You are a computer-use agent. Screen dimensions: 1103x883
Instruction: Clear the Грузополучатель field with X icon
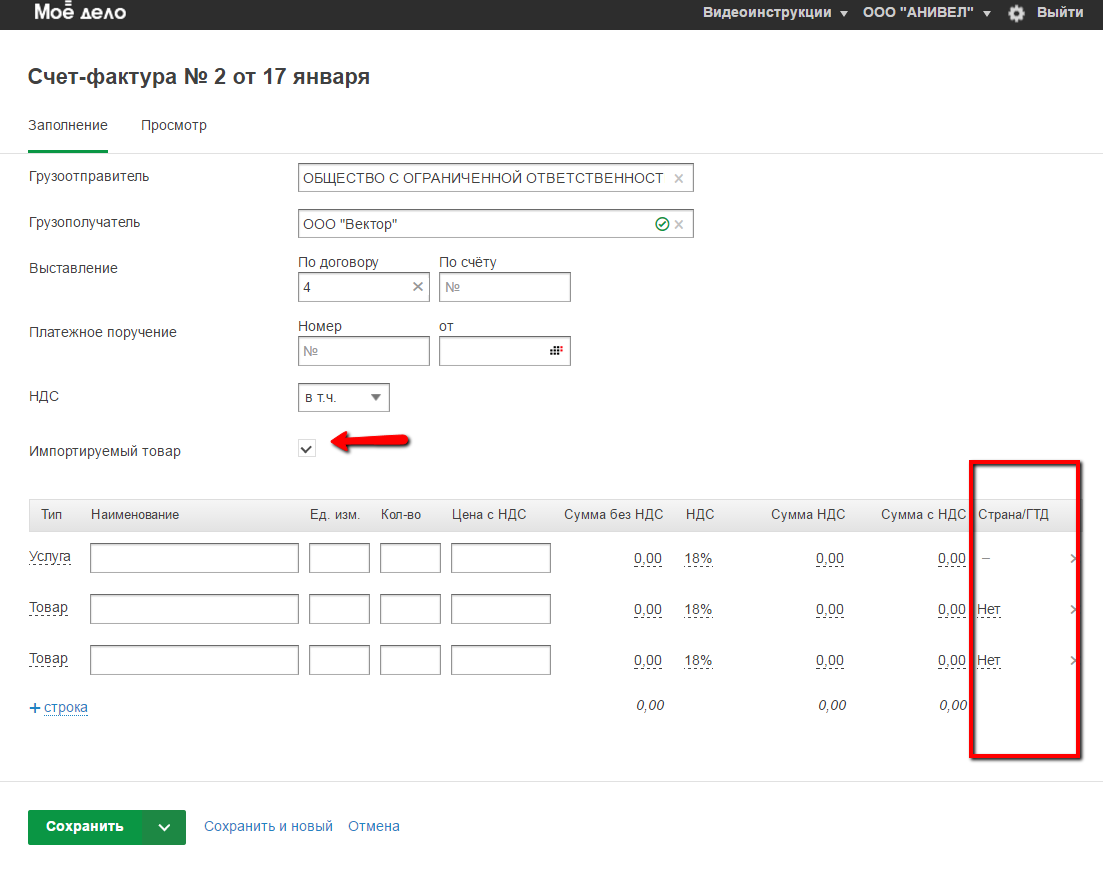[x=679, y=225]
